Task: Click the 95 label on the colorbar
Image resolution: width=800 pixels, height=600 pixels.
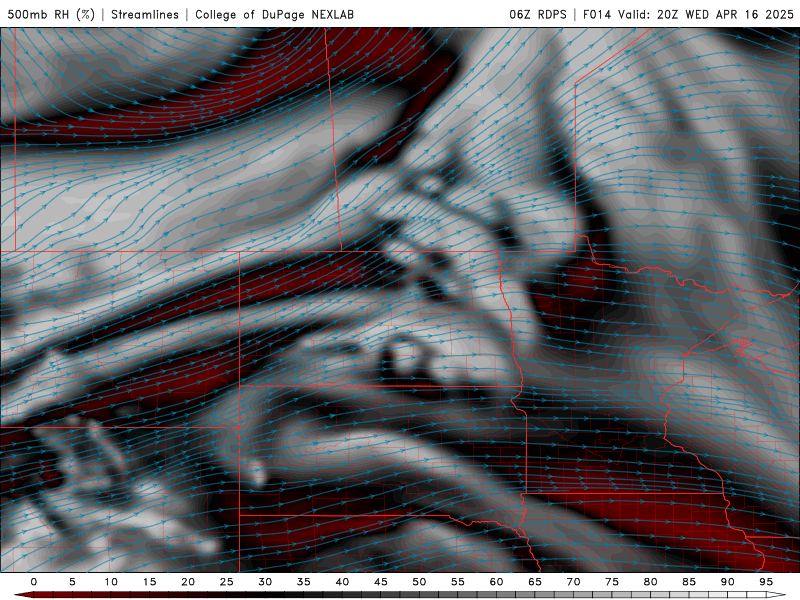Action: pyautogui.click(x=766, y=582)
